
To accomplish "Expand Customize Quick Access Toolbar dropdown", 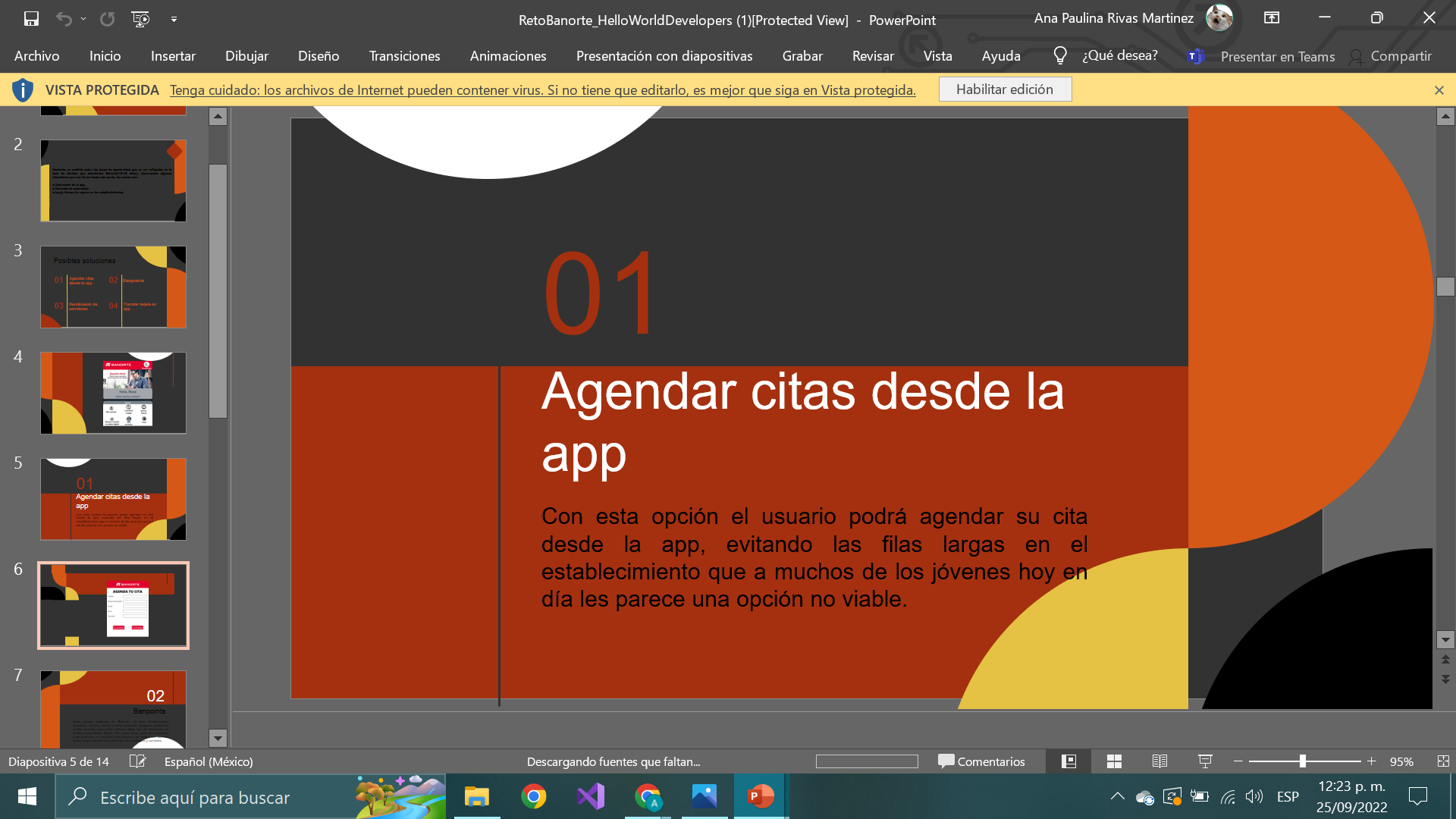I will (x=174, y=19).
